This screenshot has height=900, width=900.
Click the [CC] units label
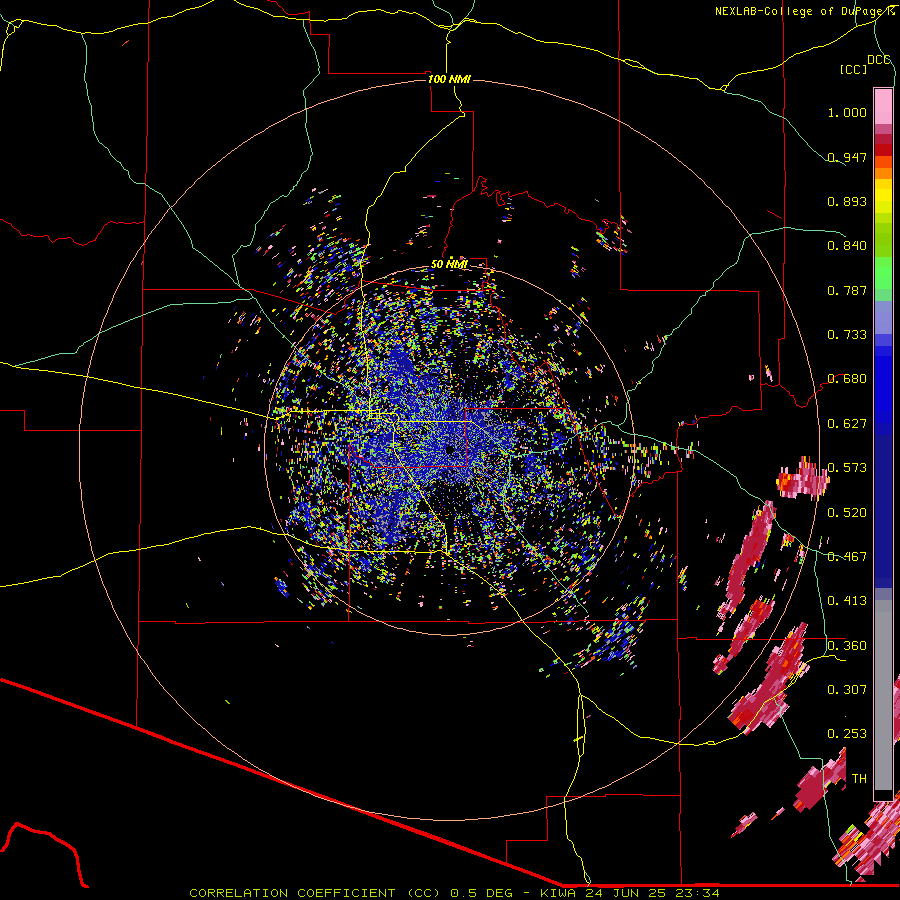coord(854,69)
